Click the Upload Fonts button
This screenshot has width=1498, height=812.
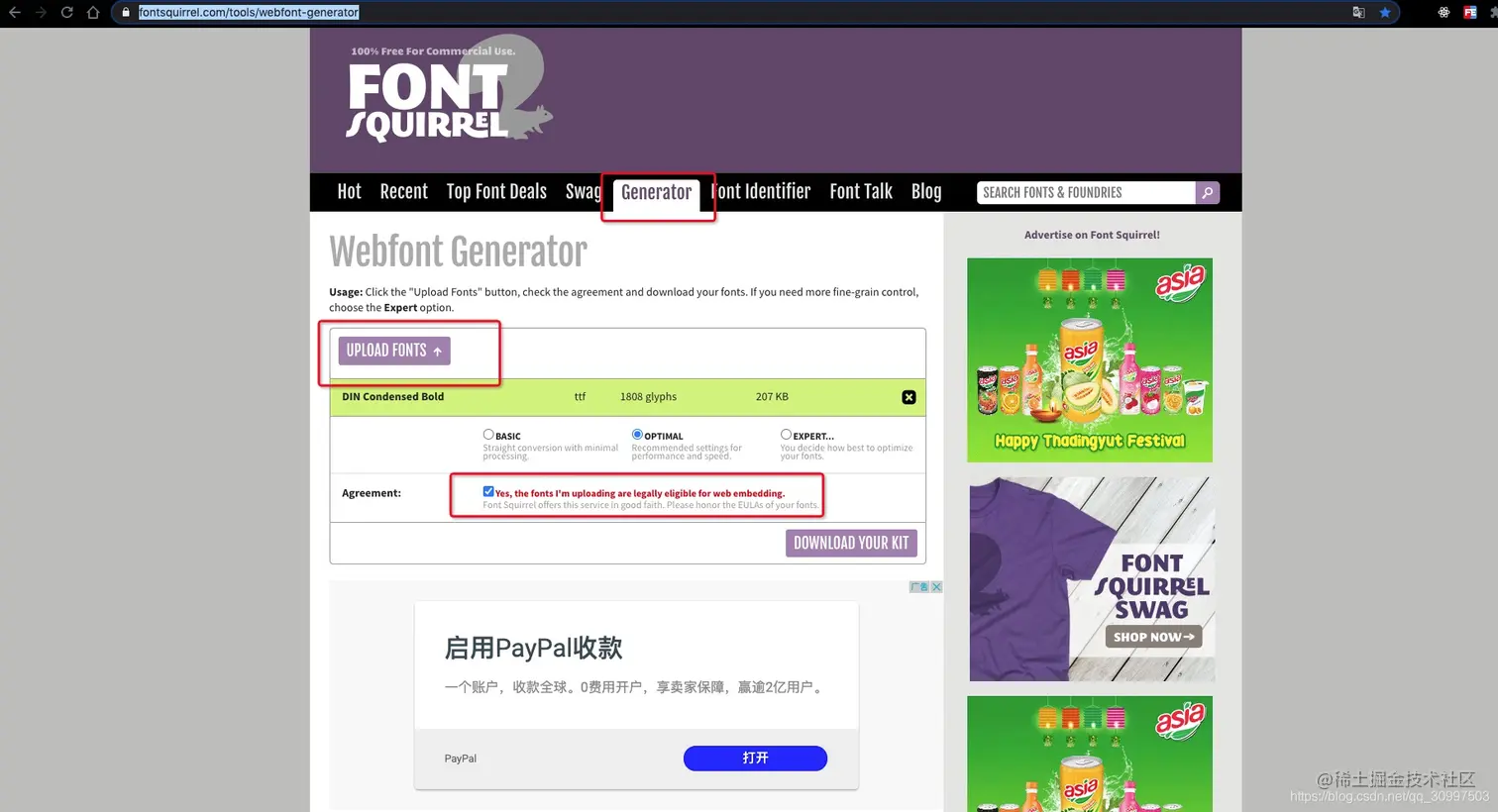tap(394, 351)
